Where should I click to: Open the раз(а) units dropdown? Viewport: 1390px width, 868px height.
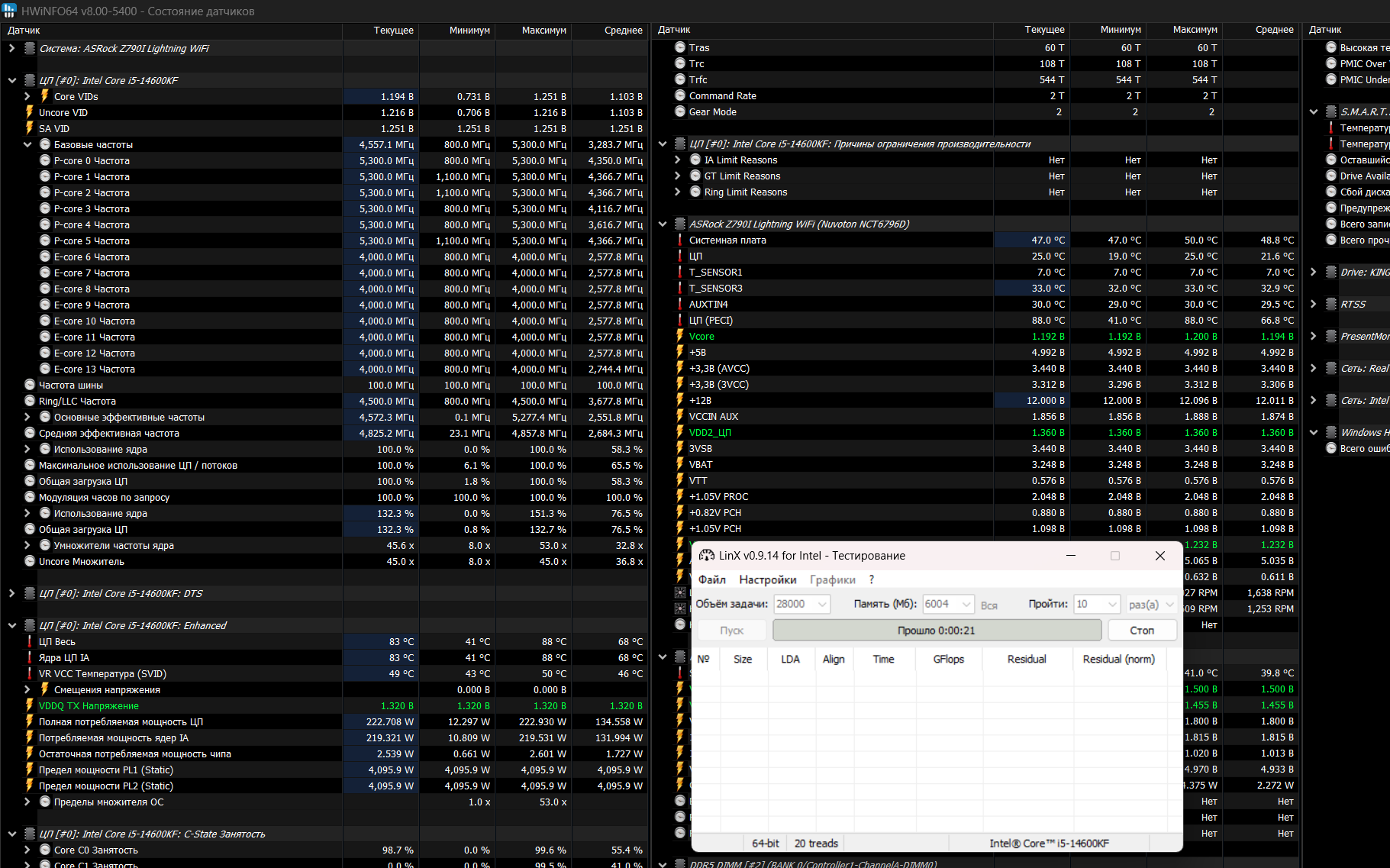[x=1150, y=604]
